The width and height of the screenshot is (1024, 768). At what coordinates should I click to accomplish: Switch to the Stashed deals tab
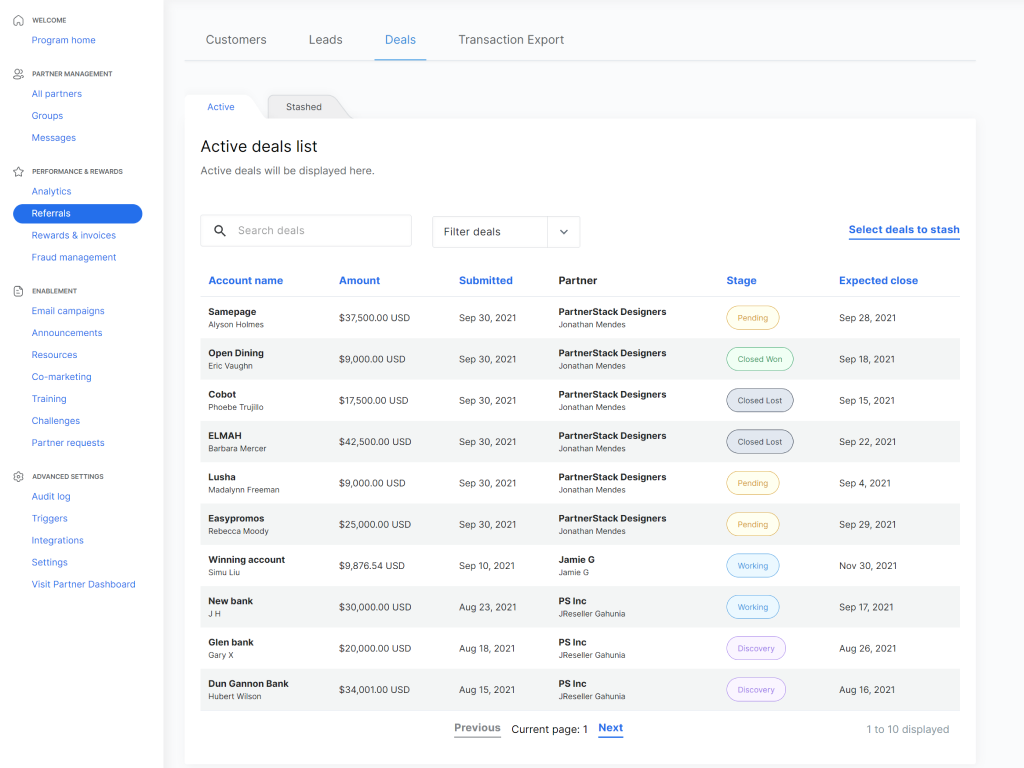pyautogui.click(x=304, y=107)
